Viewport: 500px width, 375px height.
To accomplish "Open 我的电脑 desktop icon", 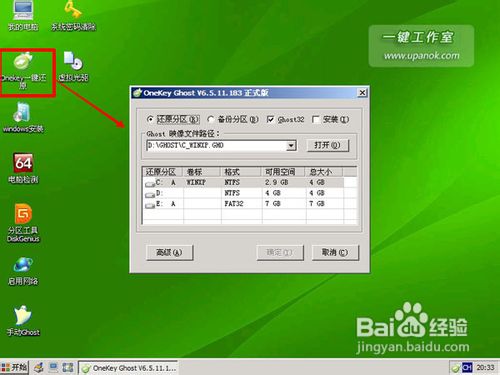I will click(x=23, y=16).
